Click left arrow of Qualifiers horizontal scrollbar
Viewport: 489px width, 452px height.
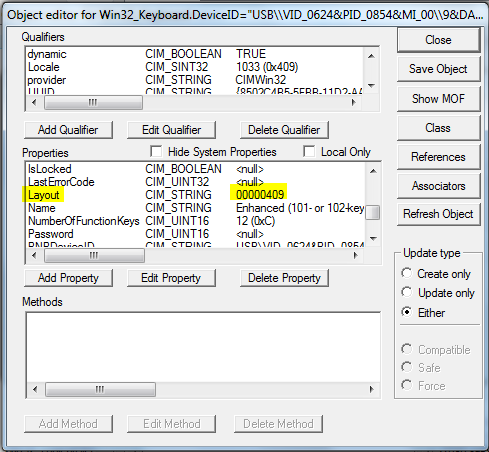pyautogui.click(x=34, y=102)
